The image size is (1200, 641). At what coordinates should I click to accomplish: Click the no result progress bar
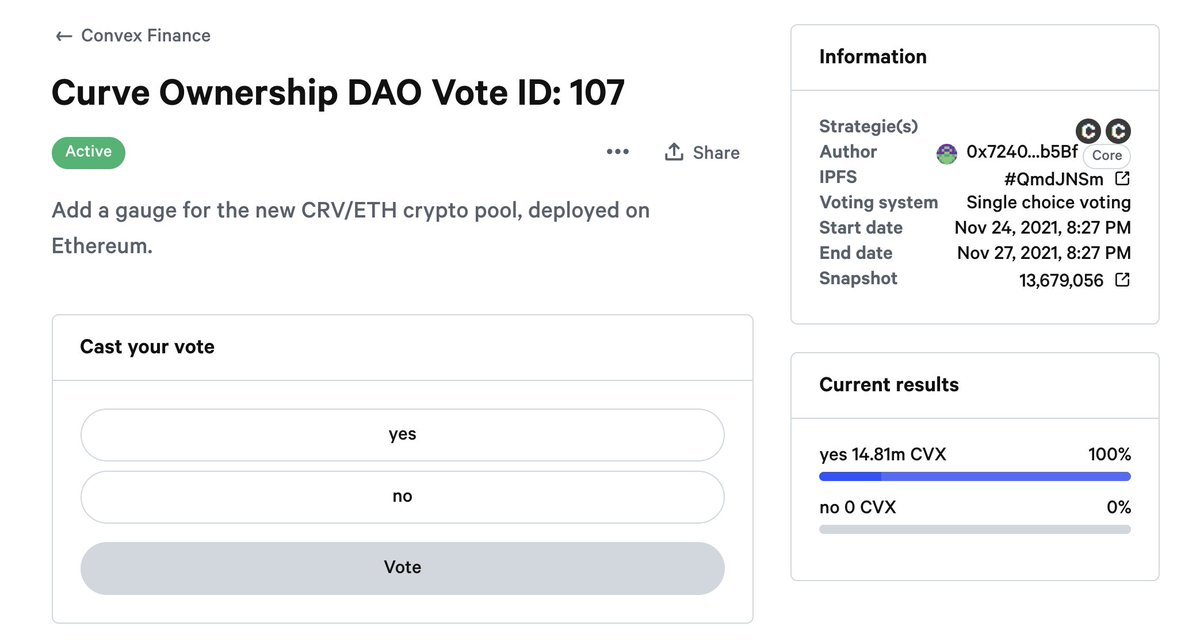974,529
